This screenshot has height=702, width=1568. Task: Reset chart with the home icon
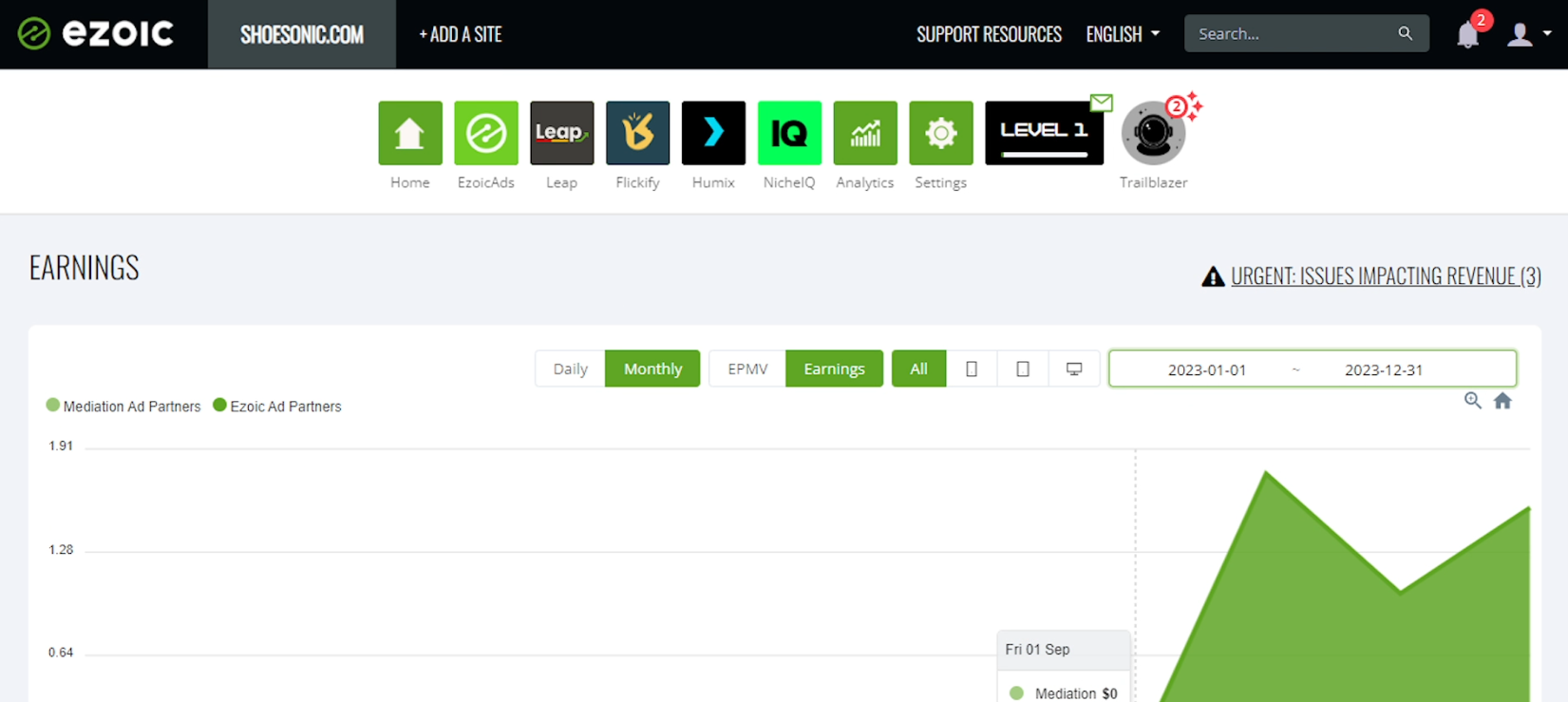(x=1502, y=401)
